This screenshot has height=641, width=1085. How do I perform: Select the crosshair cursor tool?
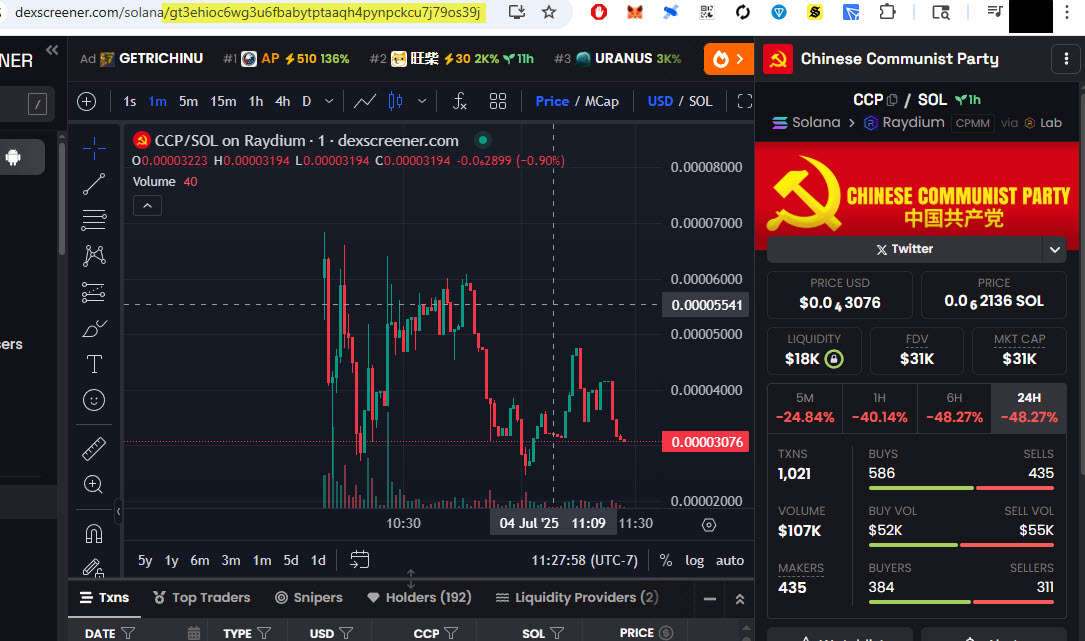pyautogui.click(x=94, y=147)
